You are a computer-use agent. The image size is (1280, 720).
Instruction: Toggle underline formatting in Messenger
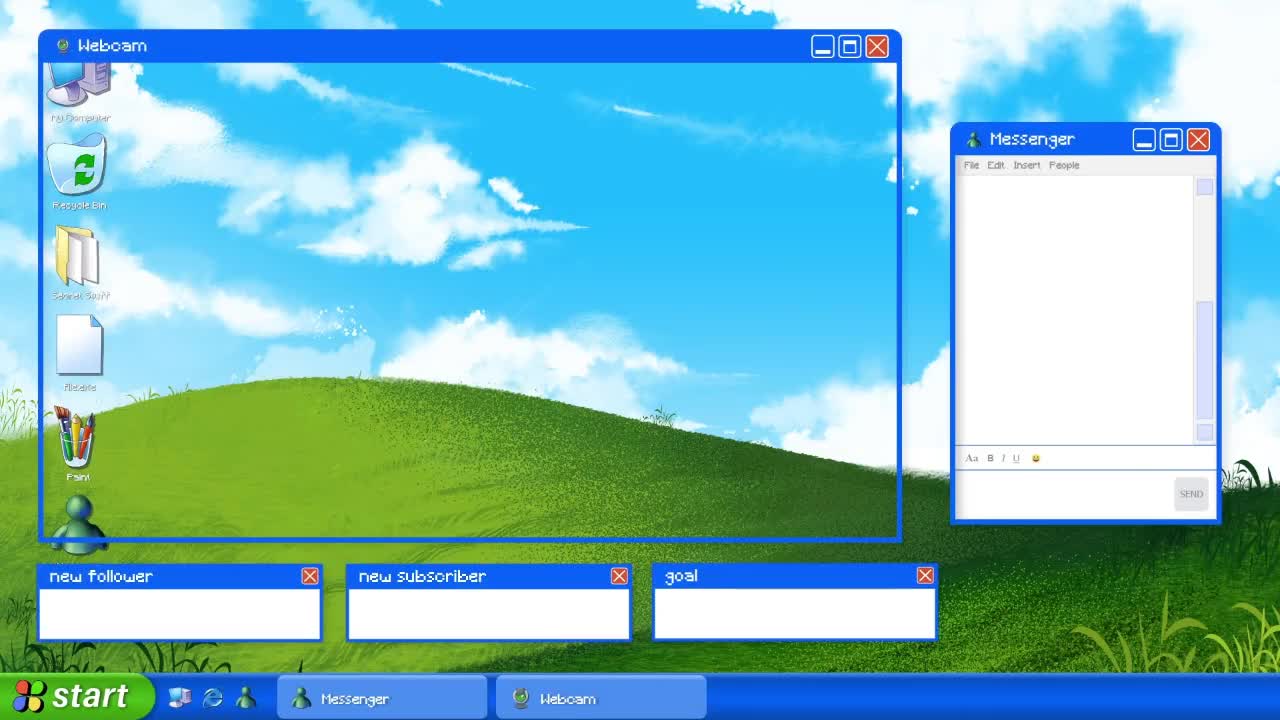(1016, 459)
